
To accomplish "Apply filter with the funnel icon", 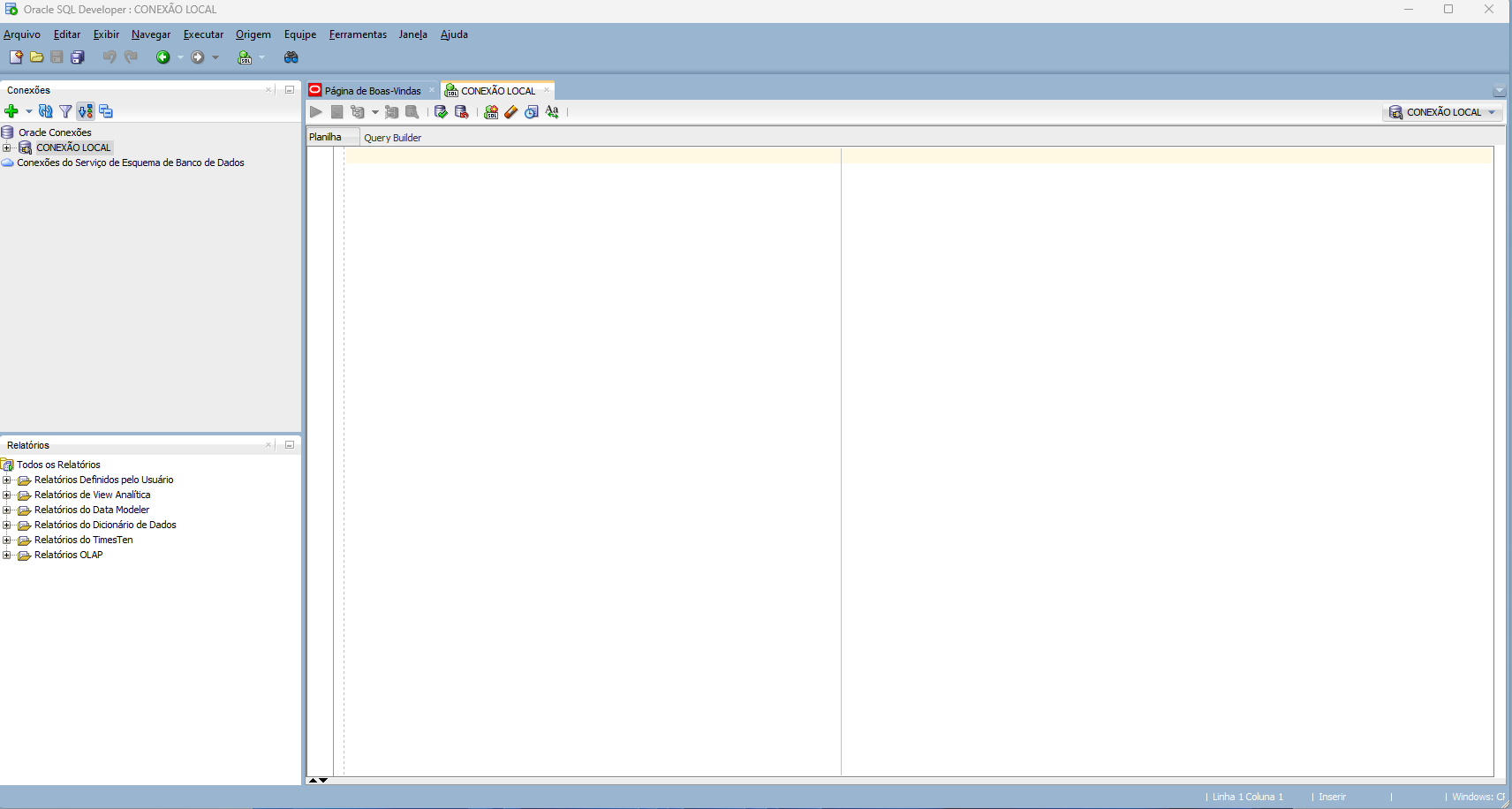I will click(x=65, y=111).
